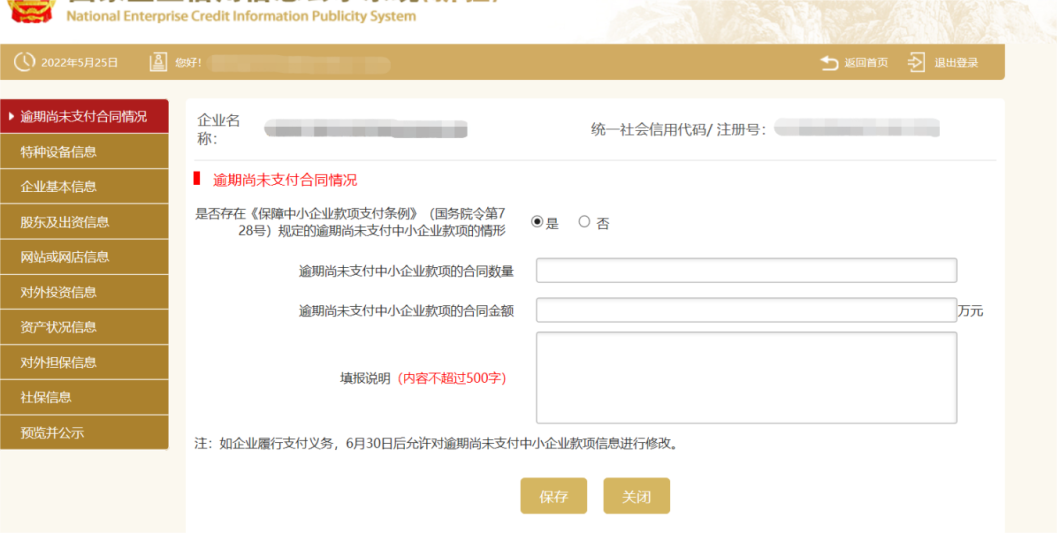The image size is (1057, 533).
Task: Open 股东及出资信息 menu item
Action: [84, 222]
